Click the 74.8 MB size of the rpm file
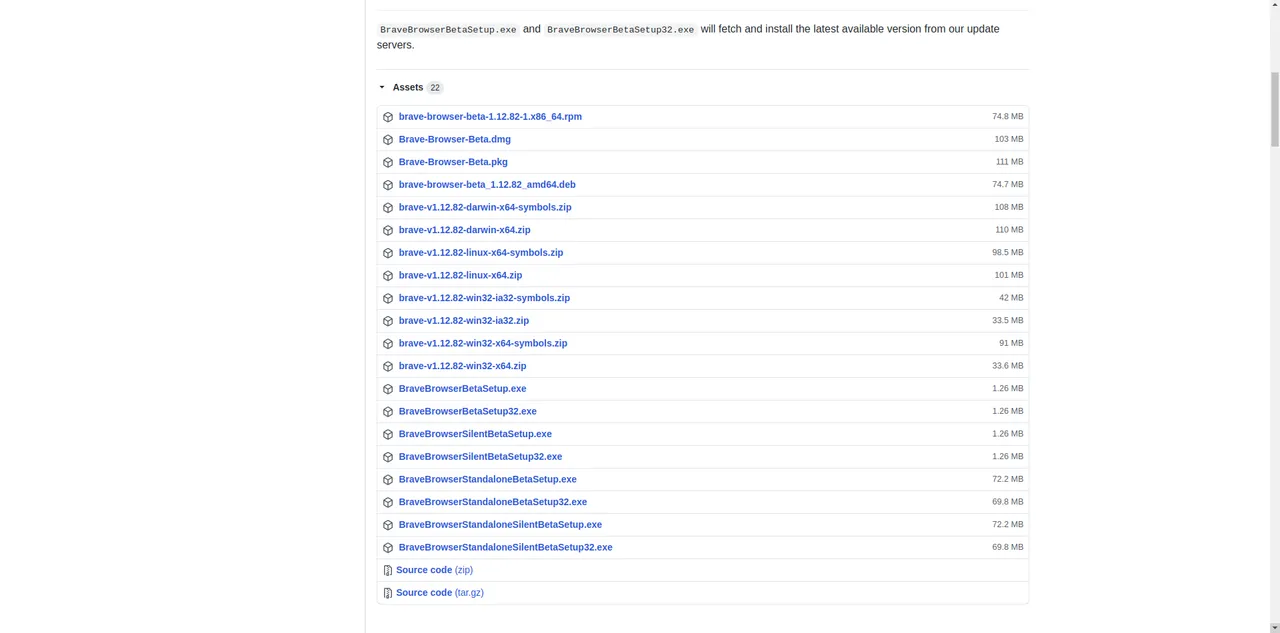 pyautogui.click(x=1008, y=117)
